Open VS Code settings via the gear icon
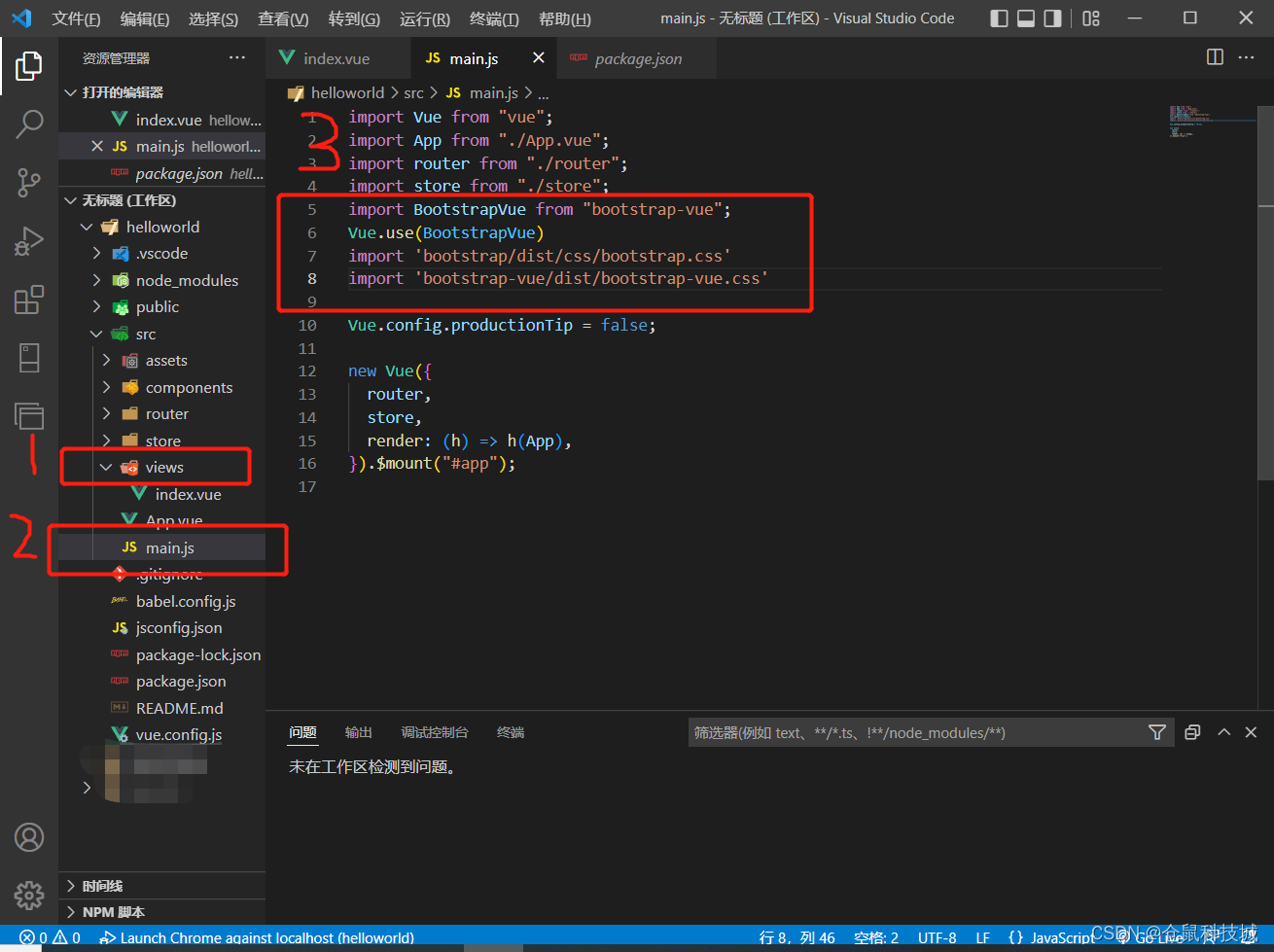 tap(29, 896)
